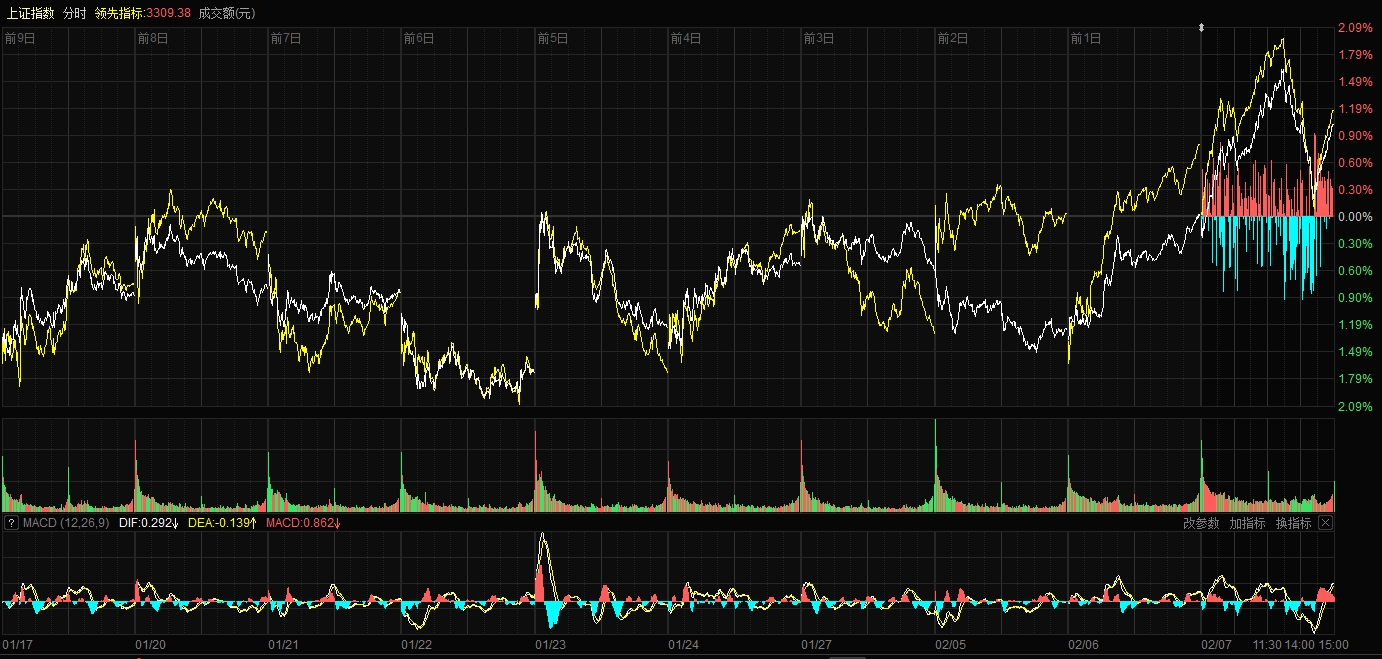Screen dimensions: 1382x659
Task: Click the 01/23 date label
Action: (x=551, y=645)
